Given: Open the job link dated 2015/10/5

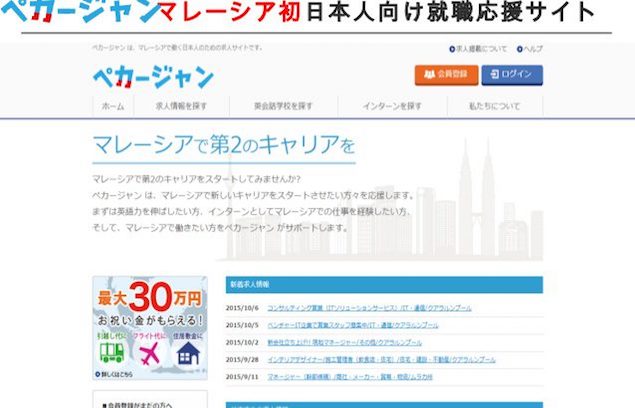Looking at the screenshot, I should 353,325.
